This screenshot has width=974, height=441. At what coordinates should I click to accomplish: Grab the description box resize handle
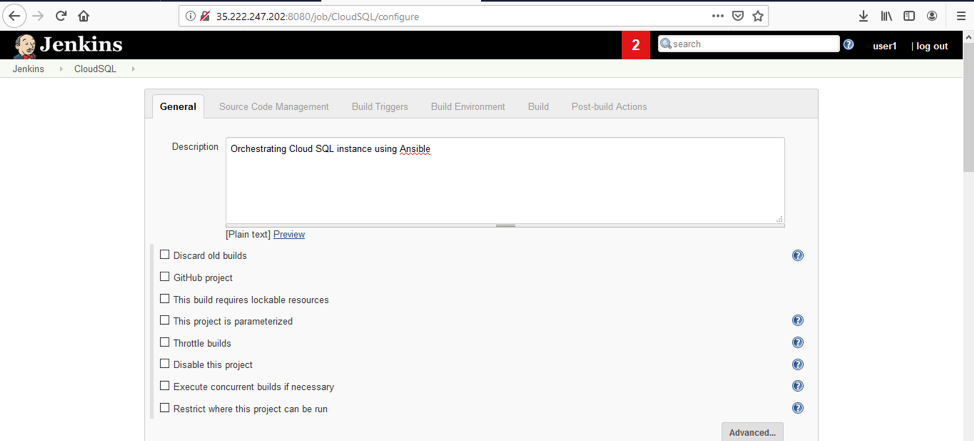click(505, 225)
